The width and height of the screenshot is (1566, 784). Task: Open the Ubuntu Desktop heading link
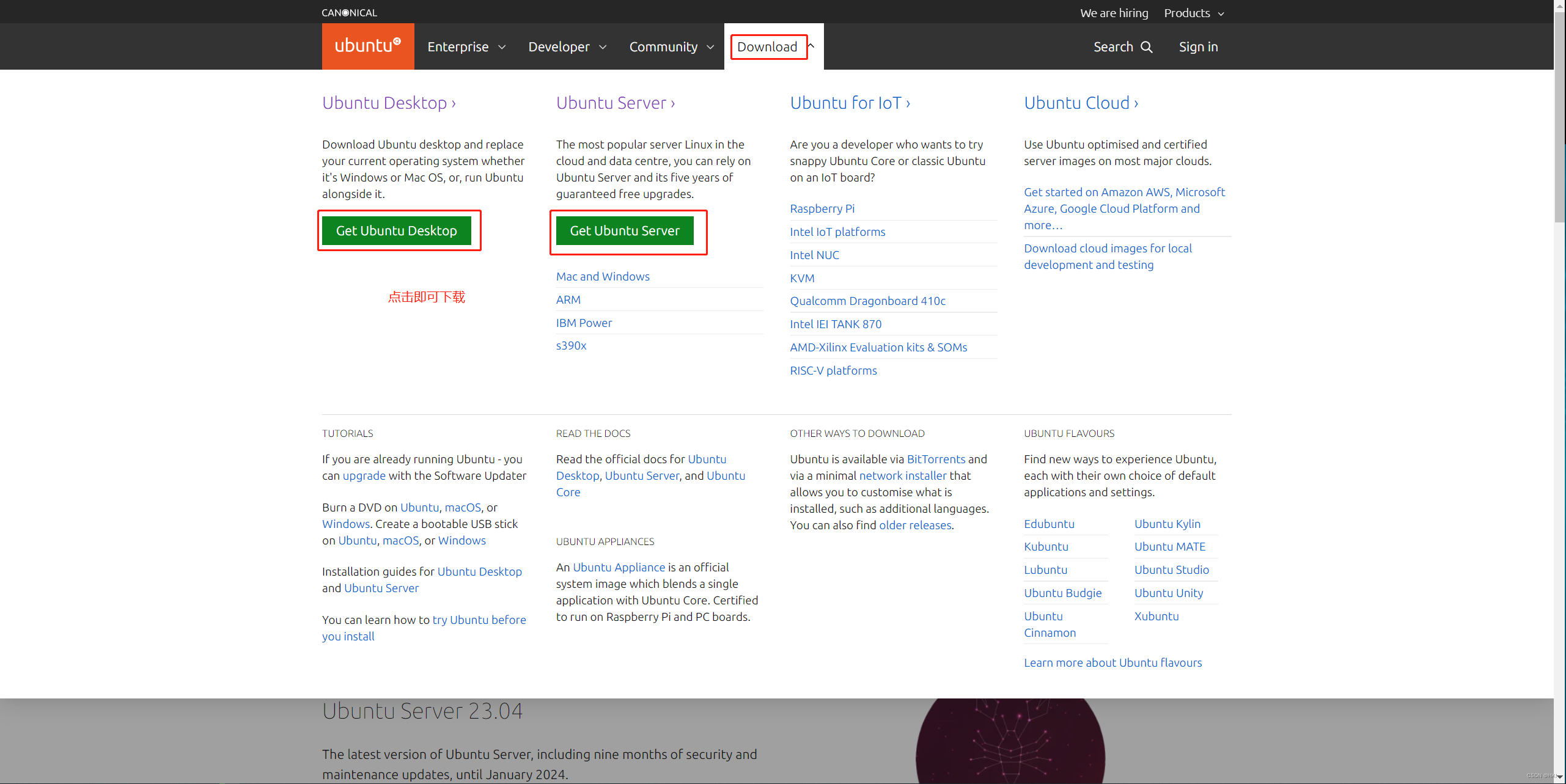(389, 103)
